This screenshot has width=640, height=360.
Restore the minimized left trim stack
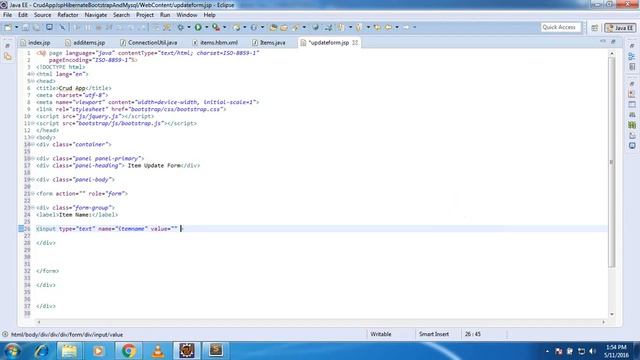(x=8, y=46)
